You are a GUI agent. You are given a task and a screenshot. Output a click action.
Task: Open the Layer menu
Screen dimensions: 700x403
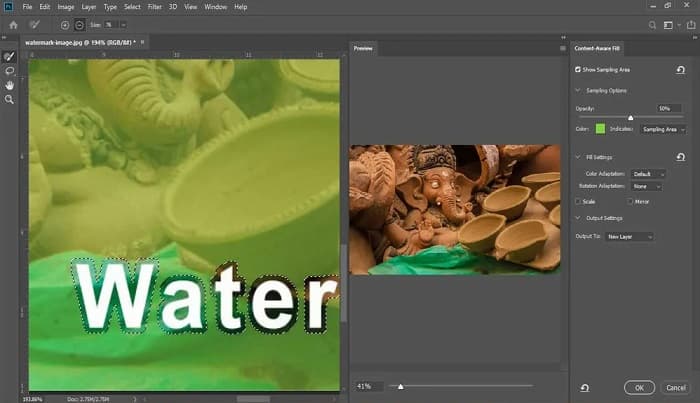click(x=88, y=7)
